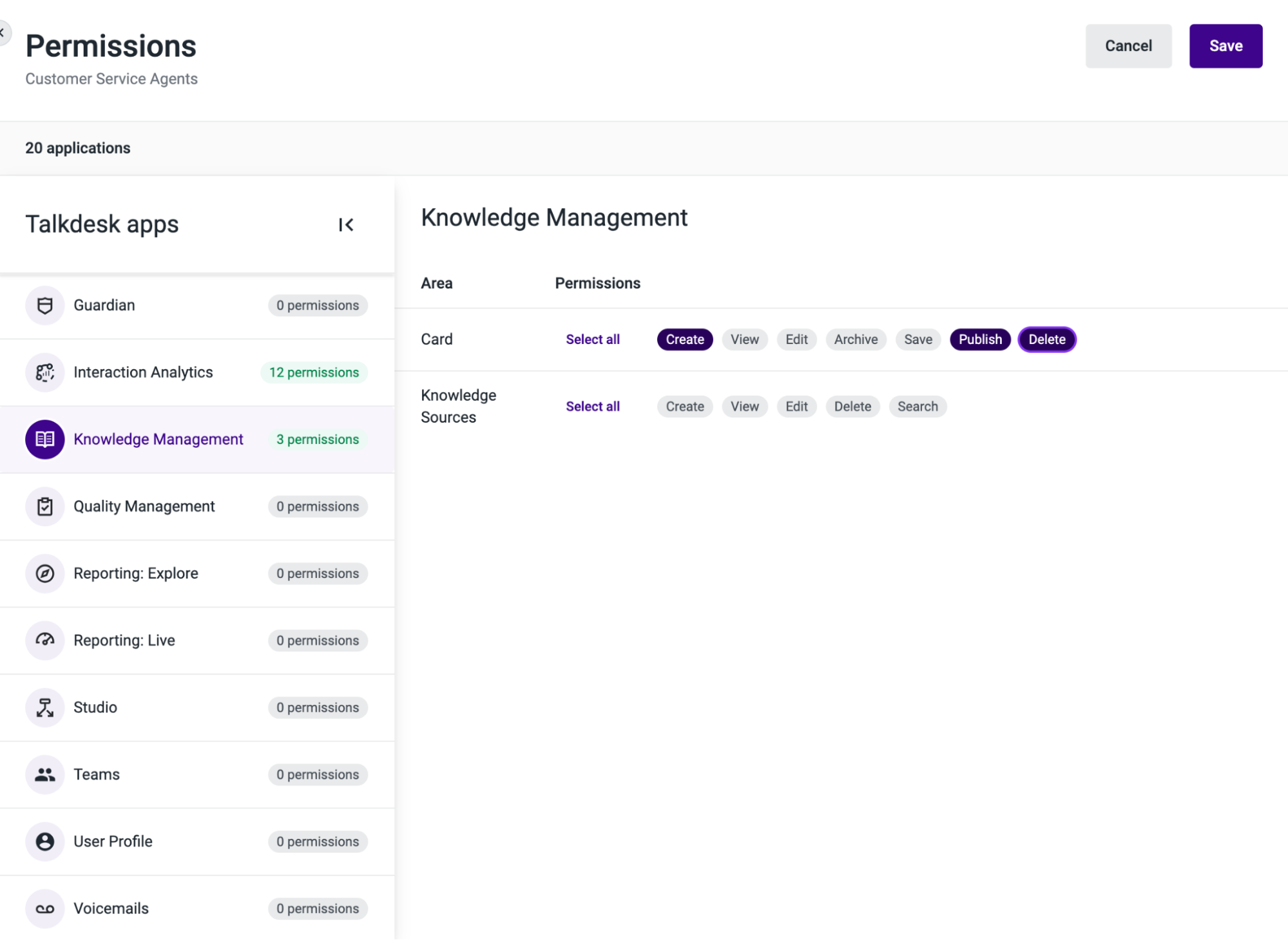Enable Card Archive permission
The image size is (1288, 940).
(856, 340)
